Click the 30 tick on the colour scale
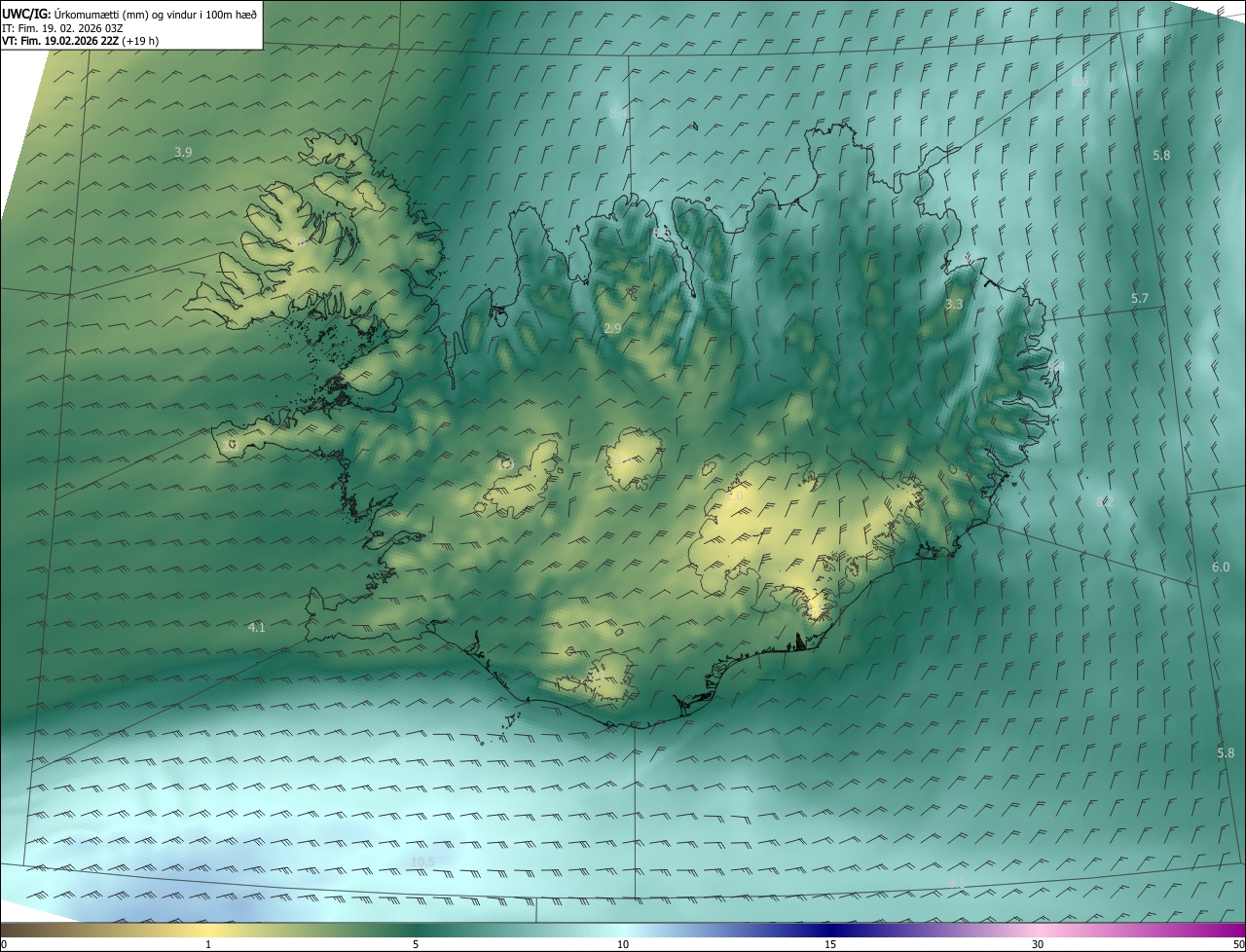The height and width of the screenshot is (952, 1246). (x=1038, y=944)
